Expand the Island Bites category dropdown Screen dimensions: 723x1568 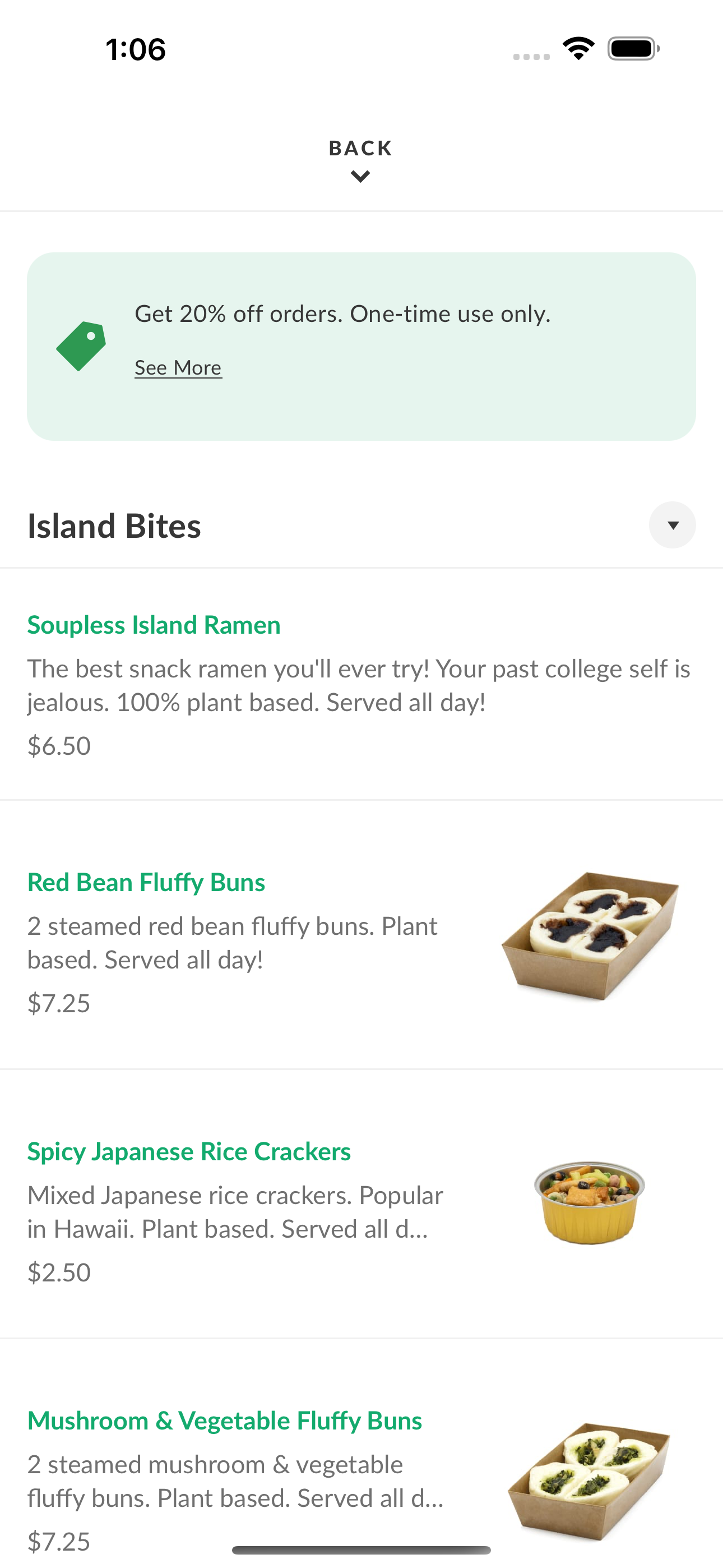[x=673, y=525]
